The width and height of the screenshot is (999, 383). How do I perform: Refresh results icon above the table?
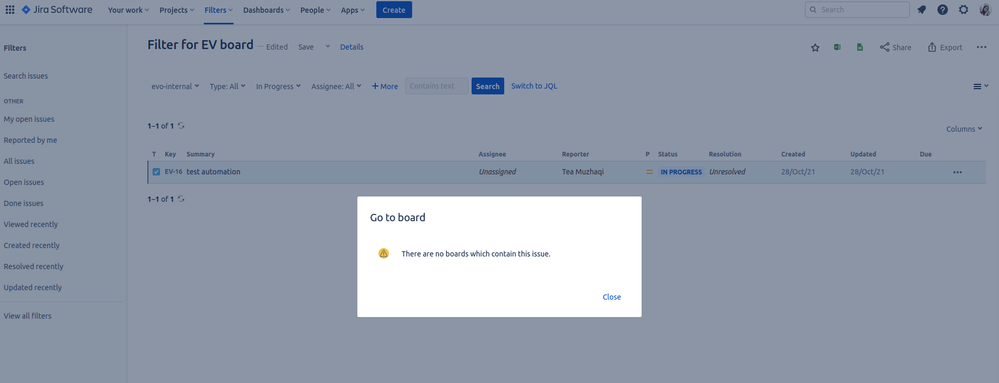tap(181, 126)
